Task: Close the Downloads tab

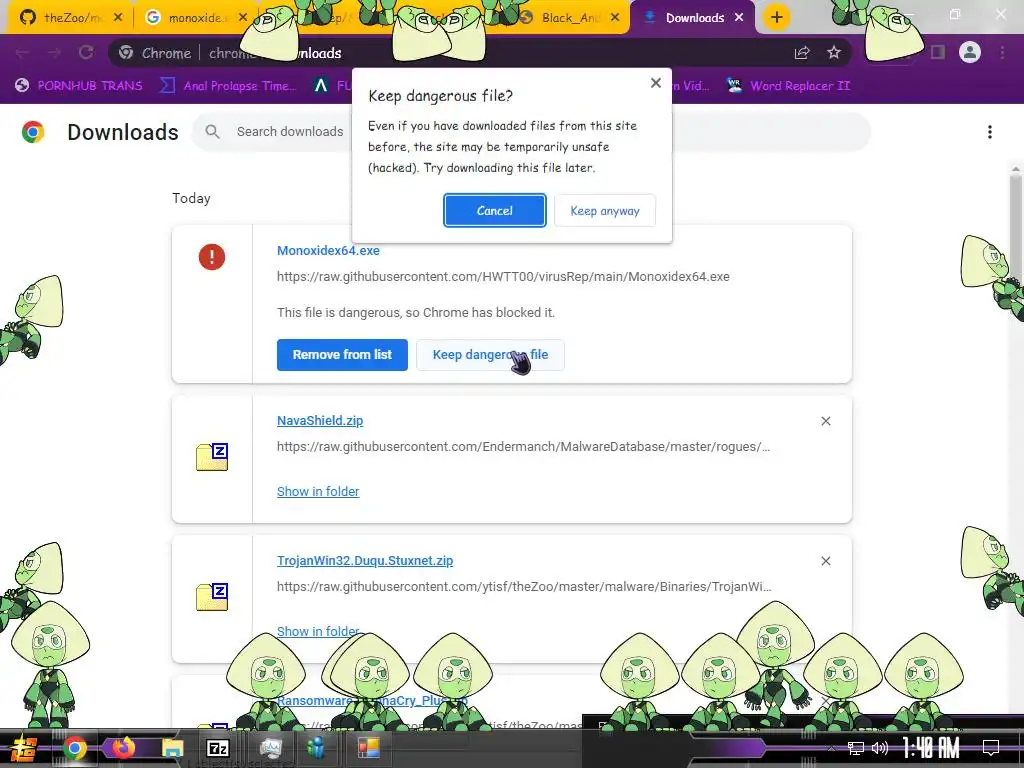Action: pyautogui.click(x=739, y=18)
